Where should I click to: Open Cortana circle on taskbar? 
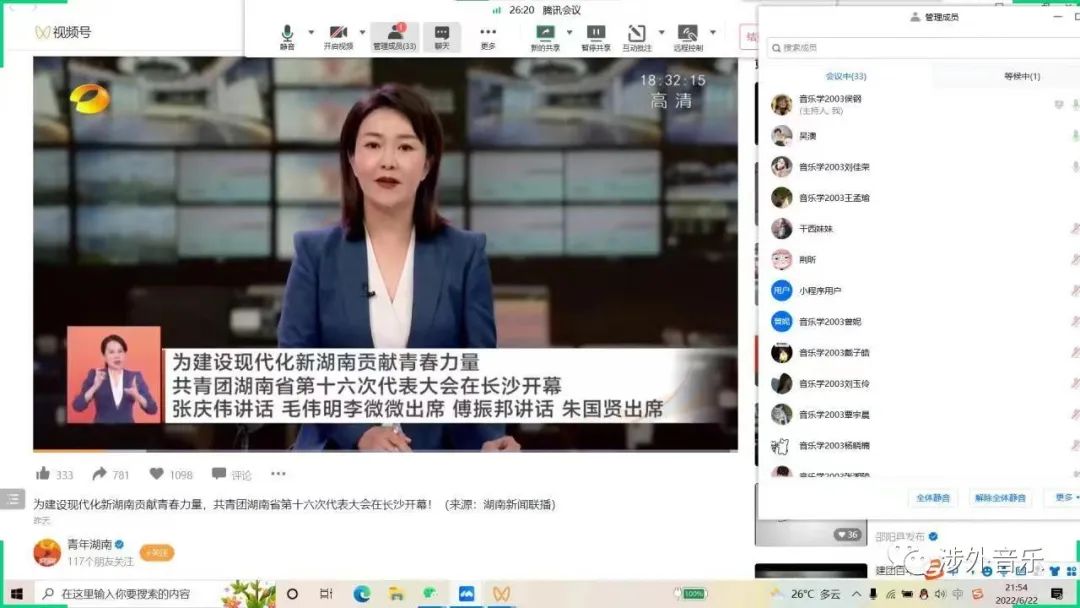point(292,594)
